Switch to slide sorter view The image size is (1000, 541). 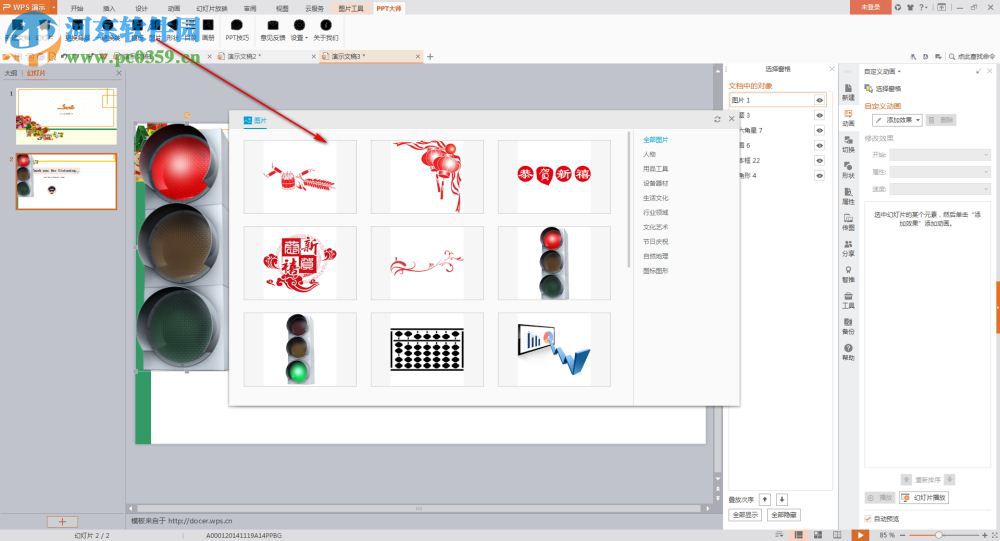coord(818,535)
